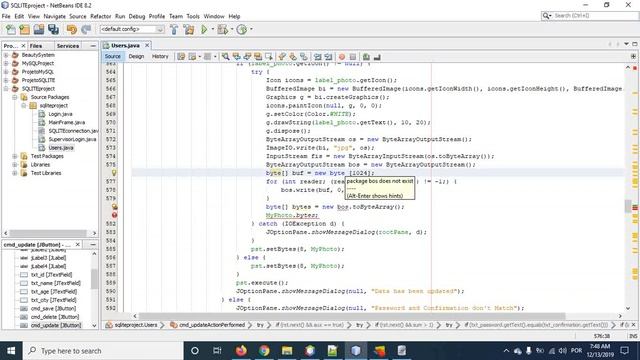This screenshot has height=360, width=640.
Task: Click the Redo toolbar icon
Action: [x=86, y=29]
